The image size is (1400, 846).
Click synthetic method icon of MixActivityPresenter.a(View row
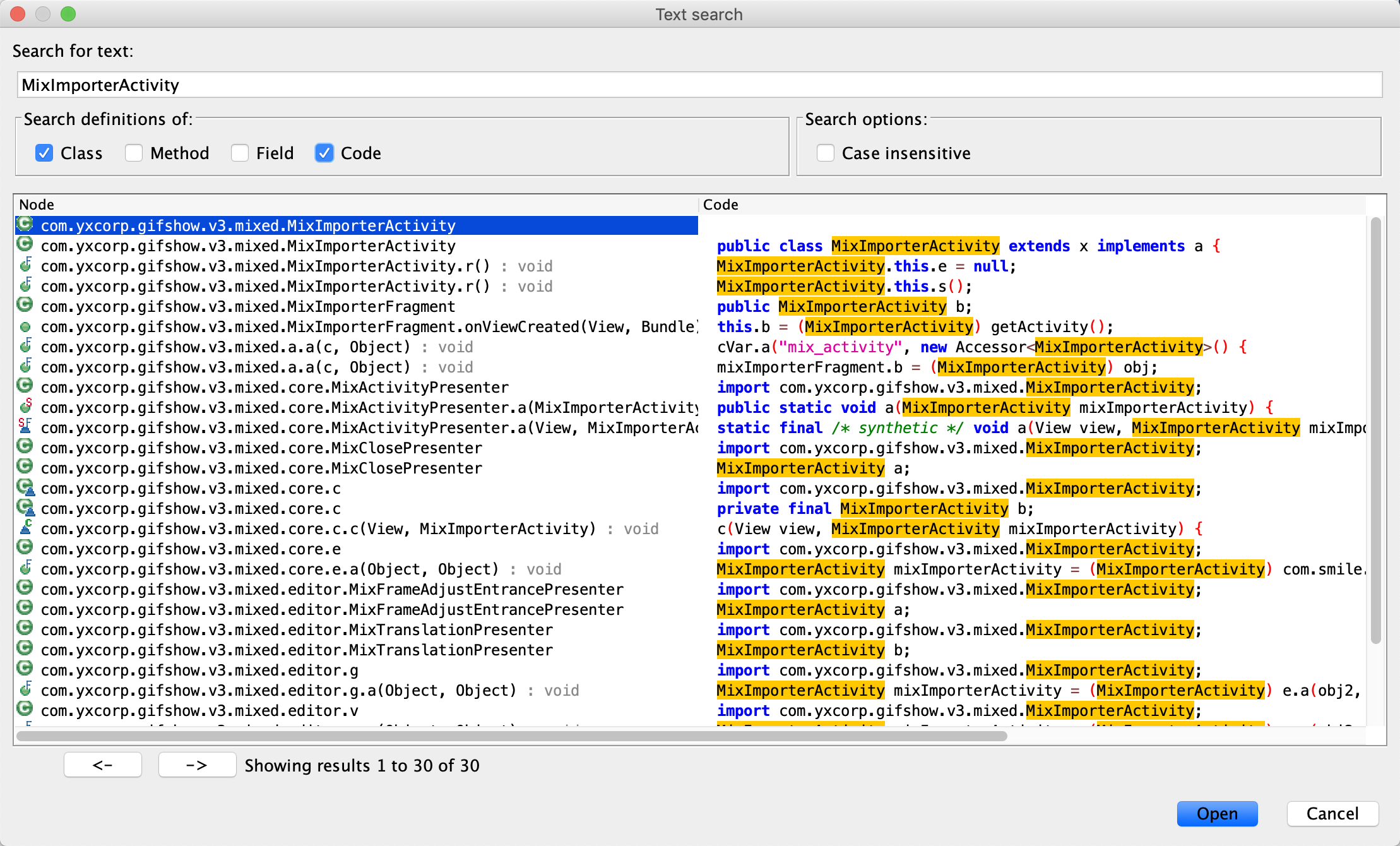[x=25, y=427]
